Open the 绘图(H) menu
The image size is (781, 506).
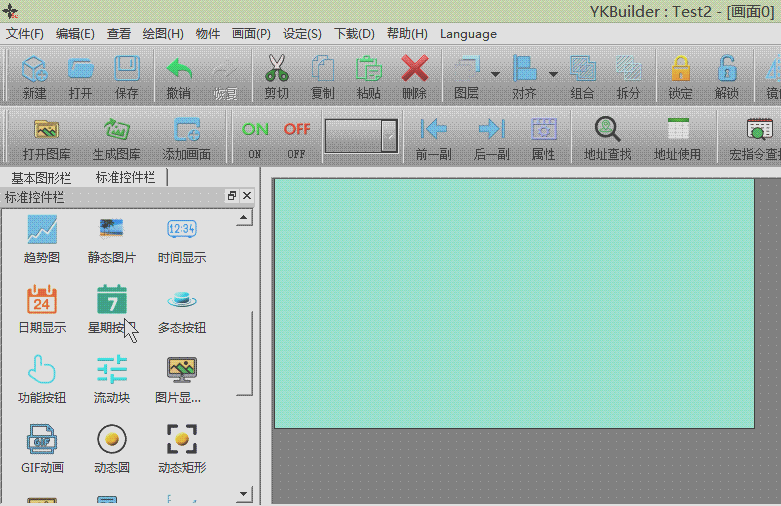[x=162, y=33]
